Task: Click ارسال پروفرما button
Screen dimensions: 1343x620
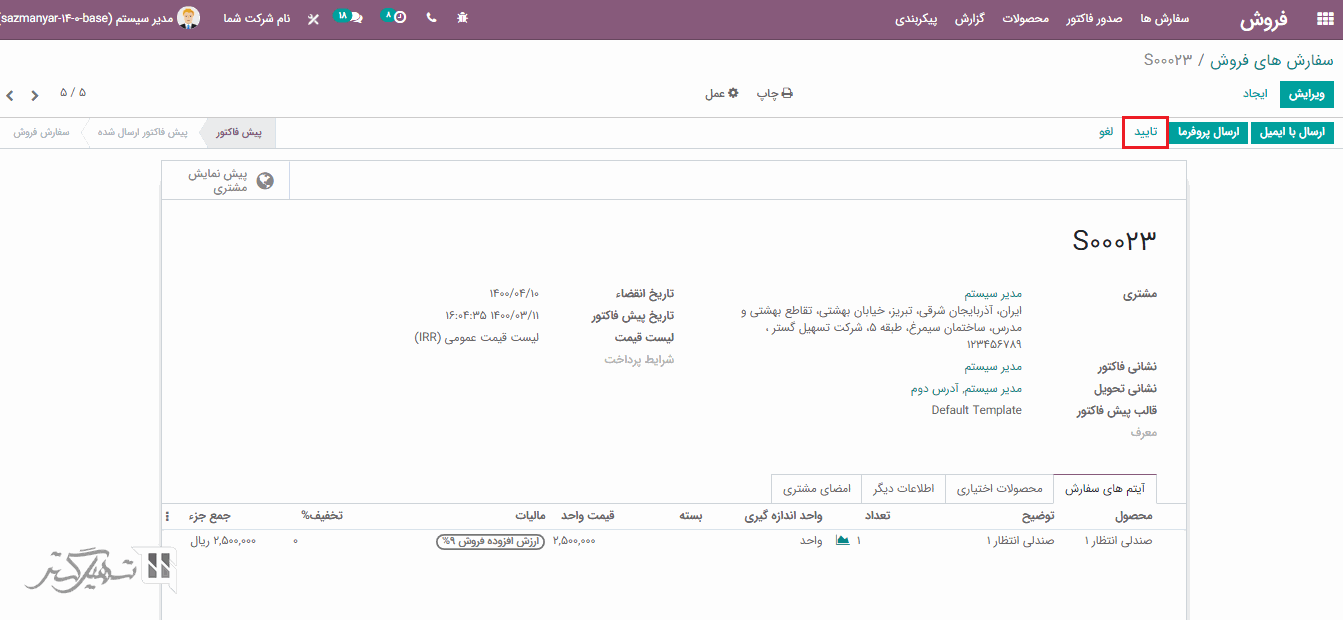Action: pyautogui.click(x=1208, y=132)
